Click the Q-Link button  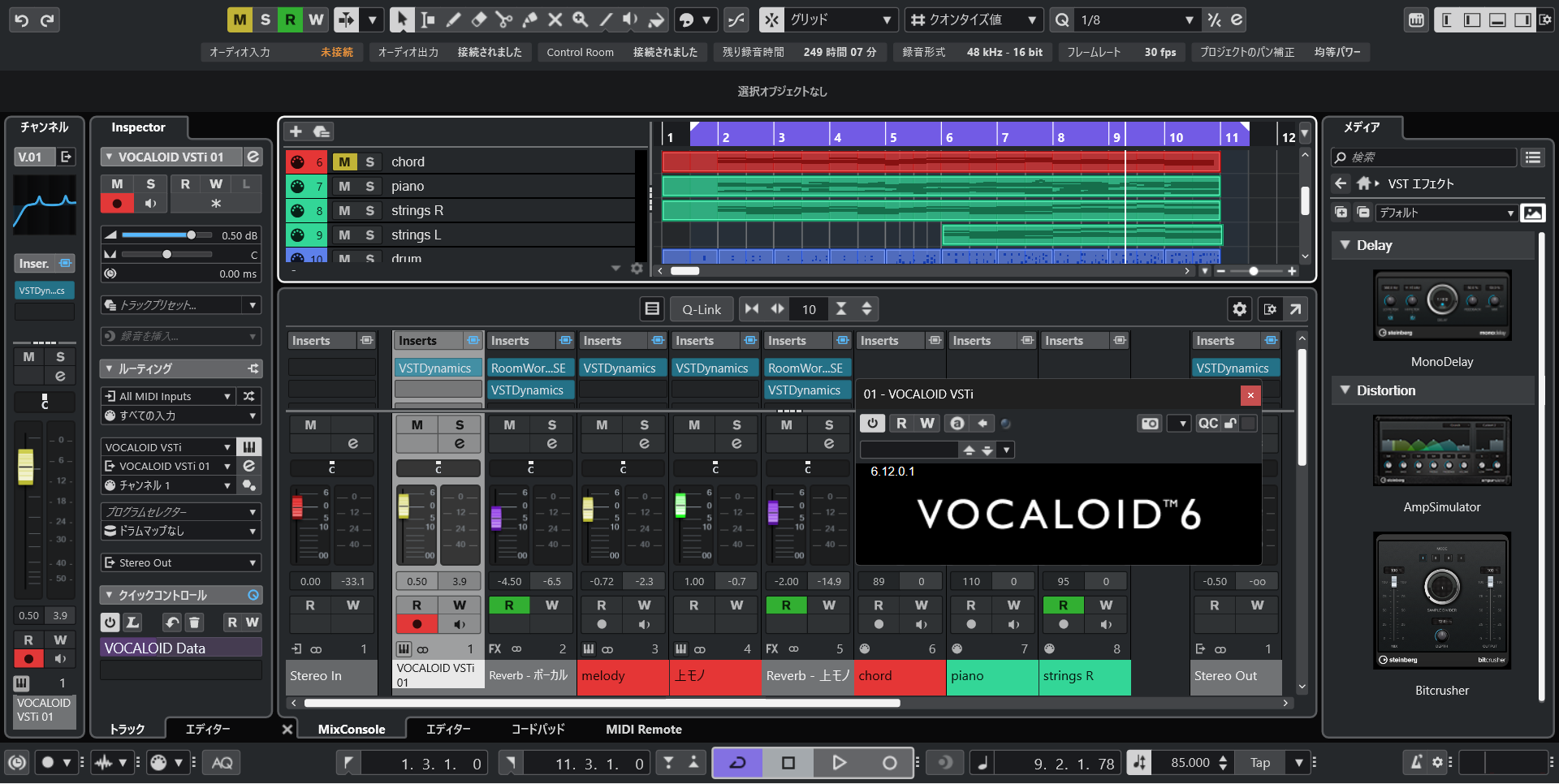point(702,309)
